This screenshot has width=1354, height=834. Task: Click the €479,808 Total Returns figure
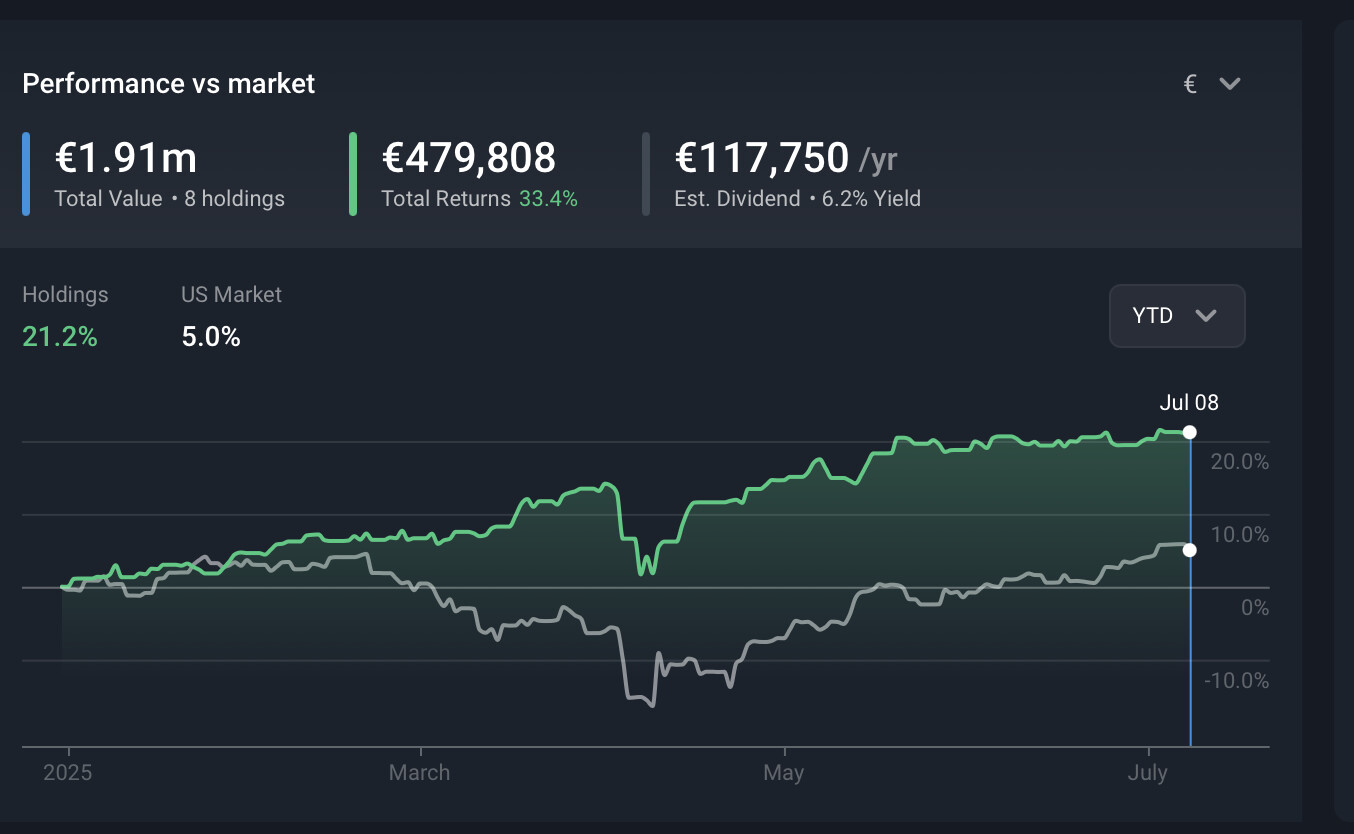pos(469,158)
